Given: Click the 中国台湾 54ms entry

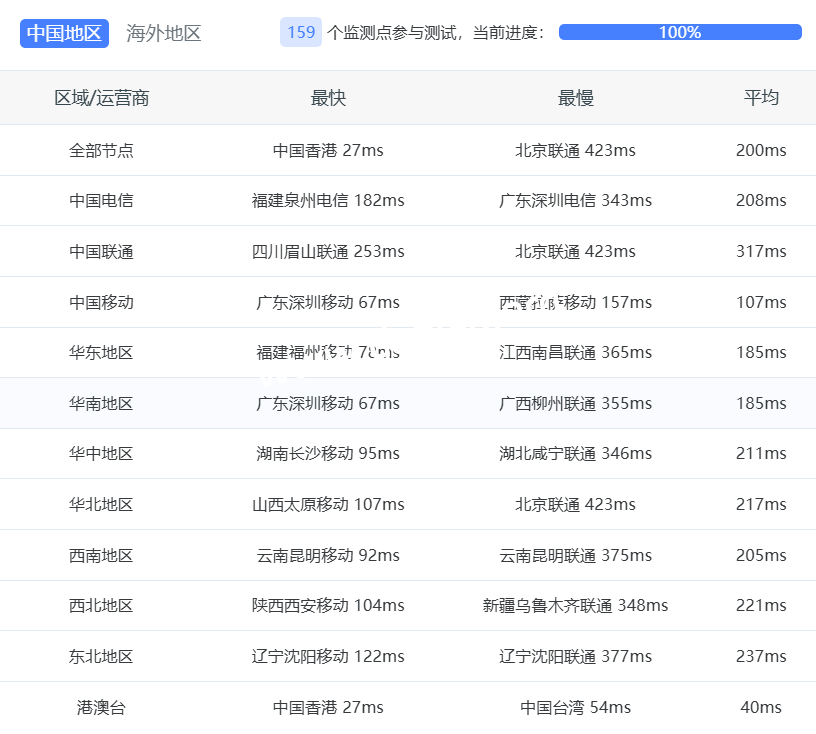Looking at the screenshot, I should [x=575, y=708].
